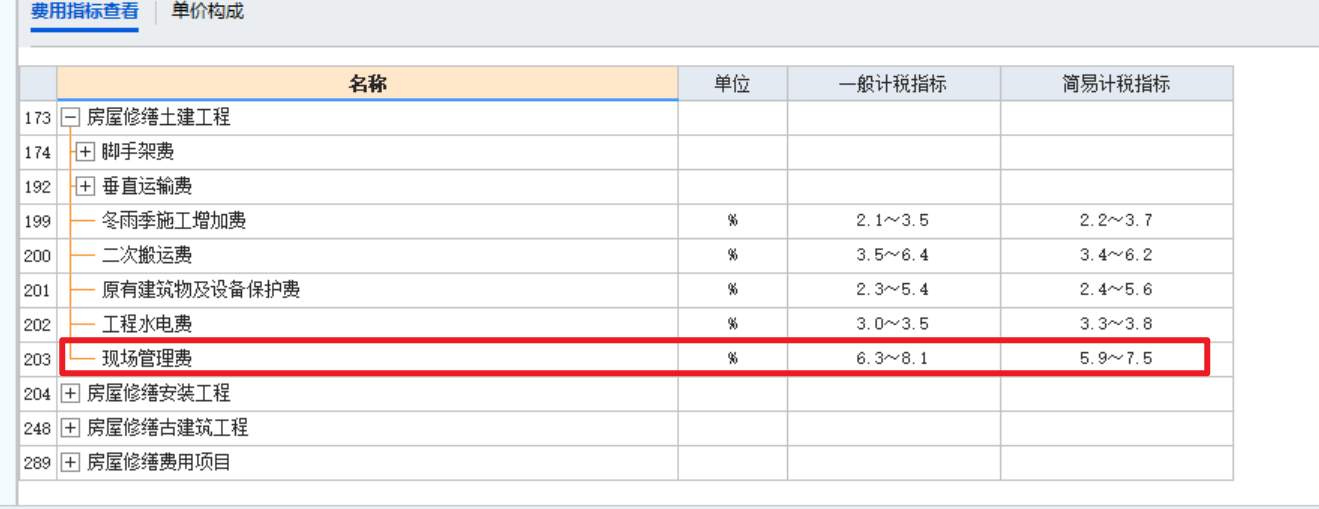Click row number 203
The height and width of the screenshot is (509, 1319).
tap(38, 358)
